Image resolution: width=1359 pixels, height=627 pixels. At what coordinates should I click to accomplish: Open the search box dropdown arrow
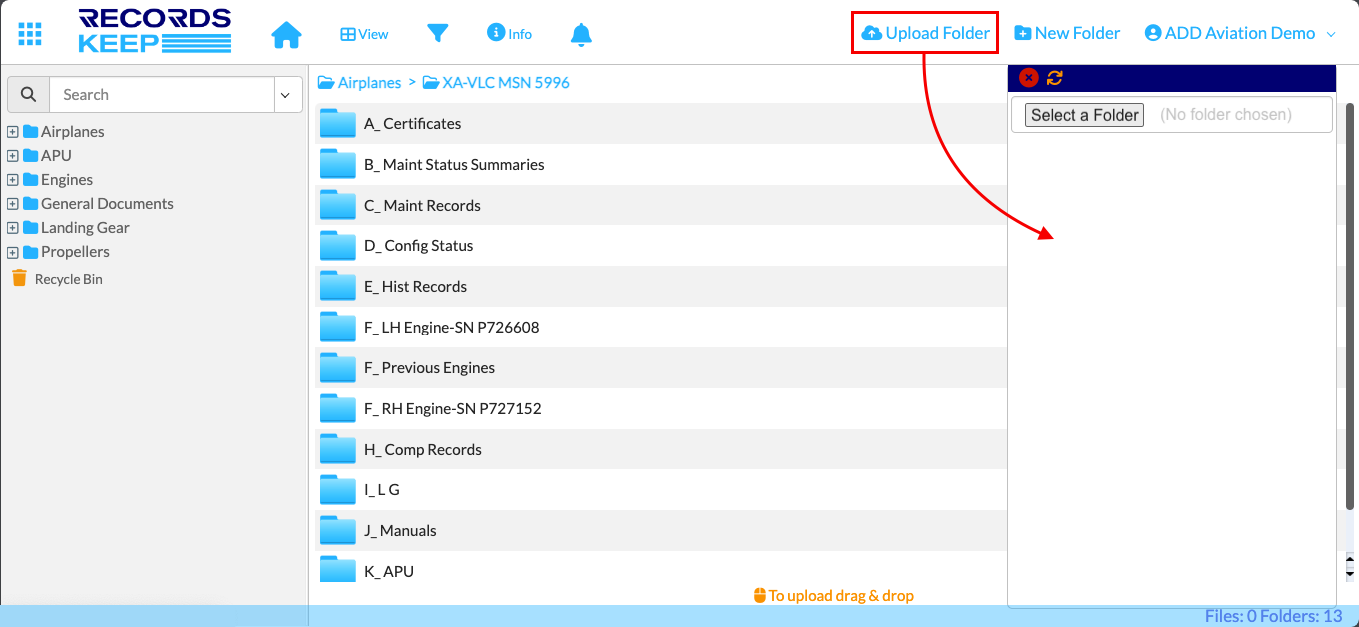click(285, 95)
